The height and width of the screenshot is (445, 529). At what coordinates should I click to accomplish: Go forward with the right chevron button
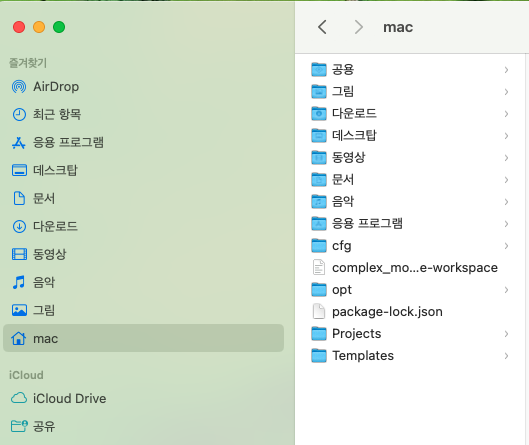(x=359, y=27)
